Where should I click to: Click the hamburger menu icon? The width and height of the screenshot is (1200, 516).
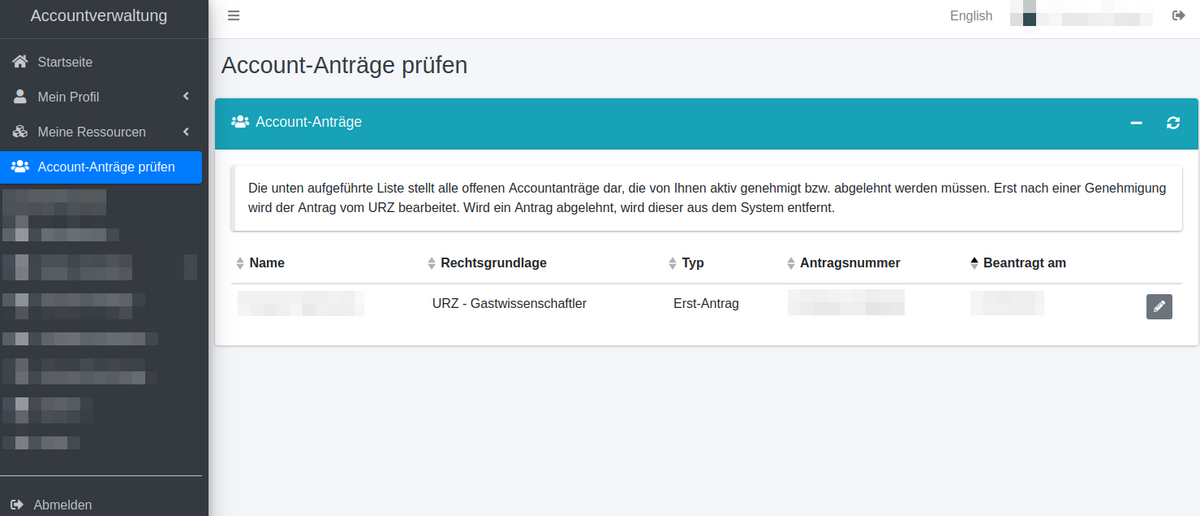click(x=234, y=16)
